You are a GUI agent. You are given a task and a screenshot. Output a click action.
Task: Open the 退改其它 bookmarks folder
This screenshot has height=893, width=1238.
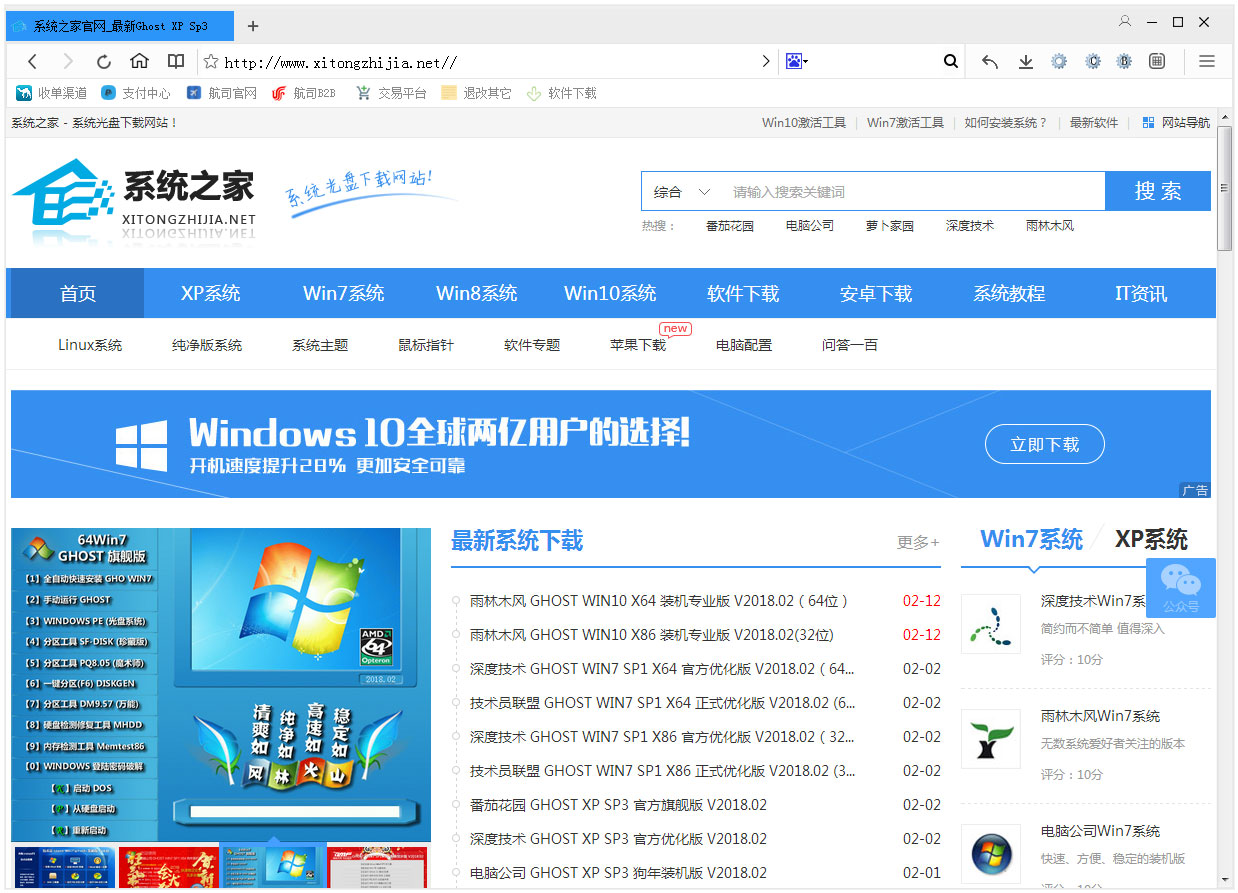pos(476,93)
